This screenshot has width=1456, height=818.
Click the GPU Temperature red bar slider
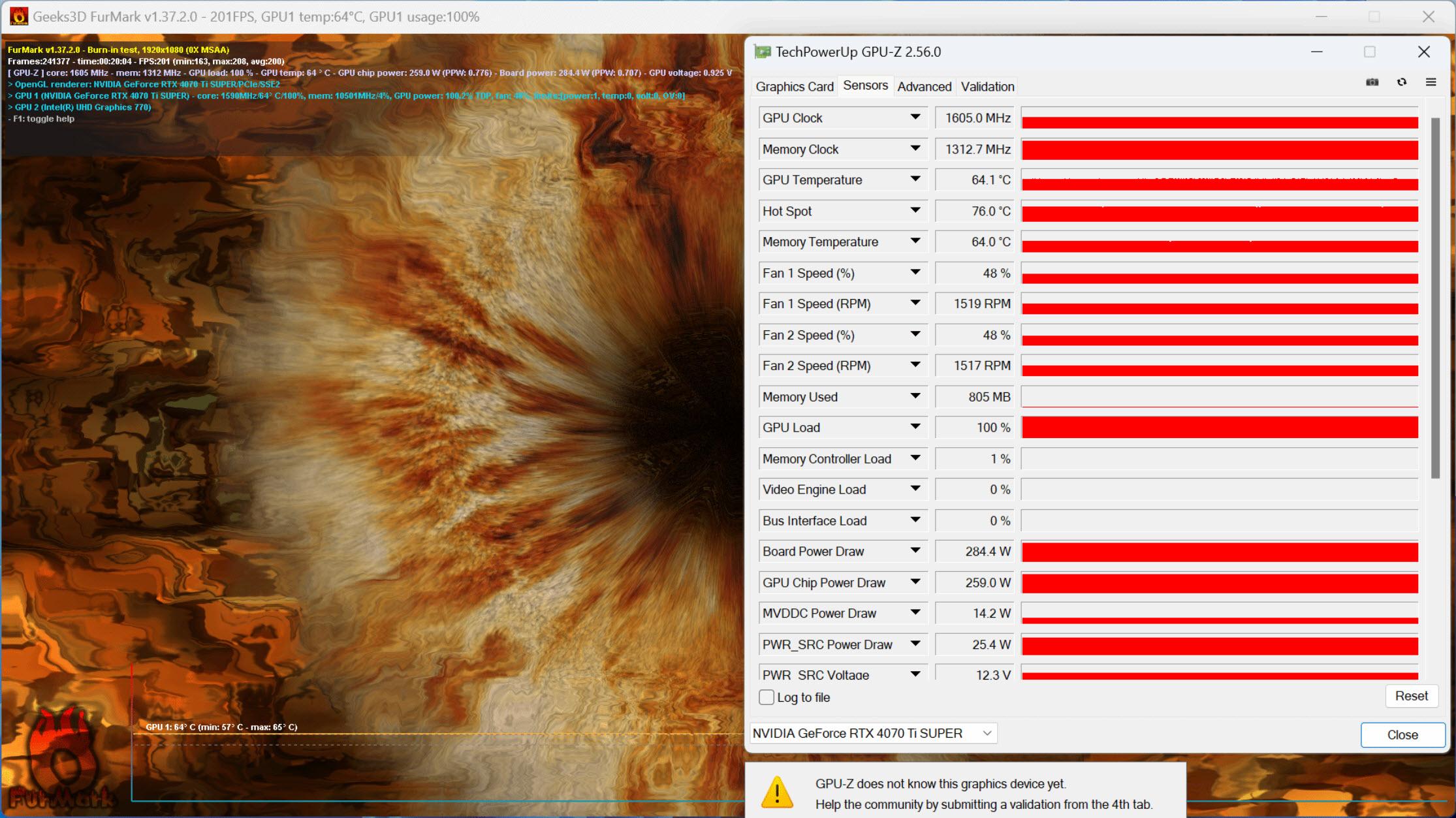(x=1221, y=180)
